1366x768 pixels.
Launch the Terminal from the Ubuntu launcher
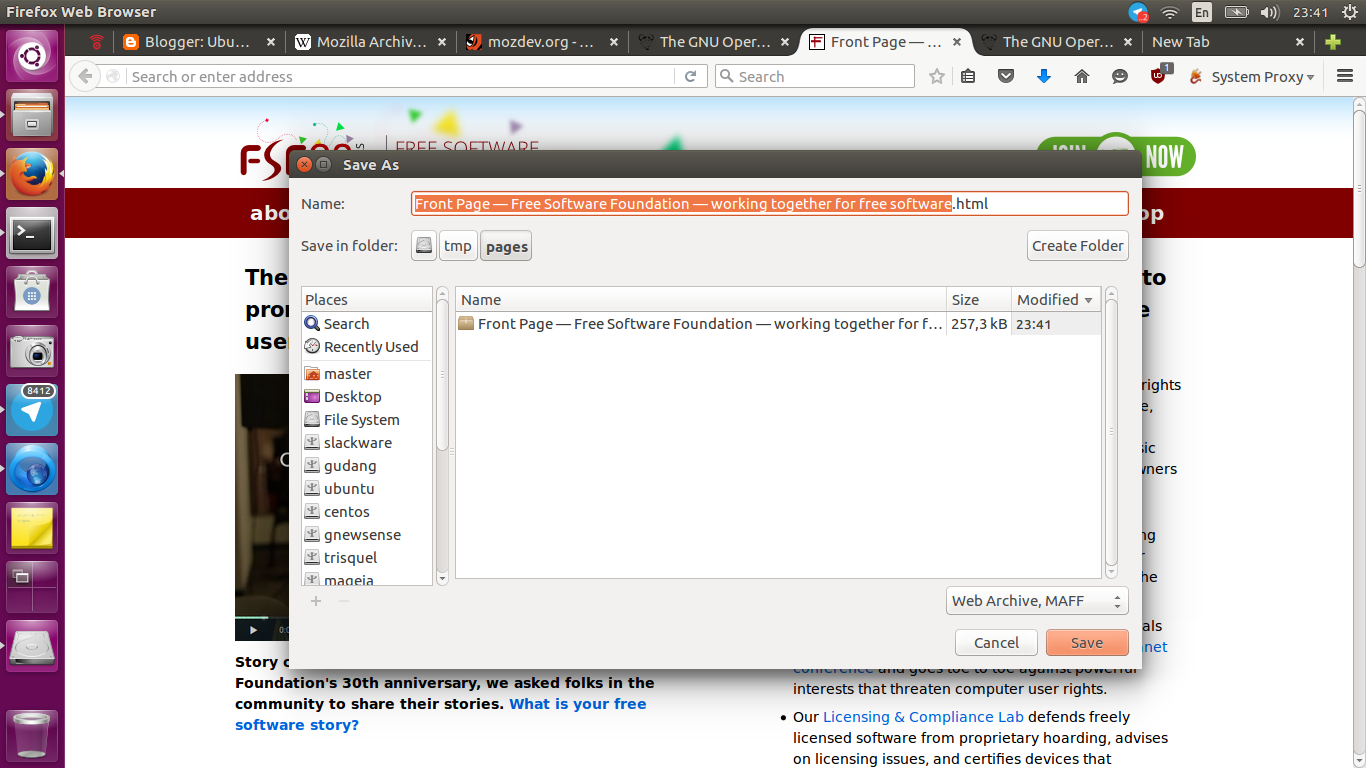[32, 234]
